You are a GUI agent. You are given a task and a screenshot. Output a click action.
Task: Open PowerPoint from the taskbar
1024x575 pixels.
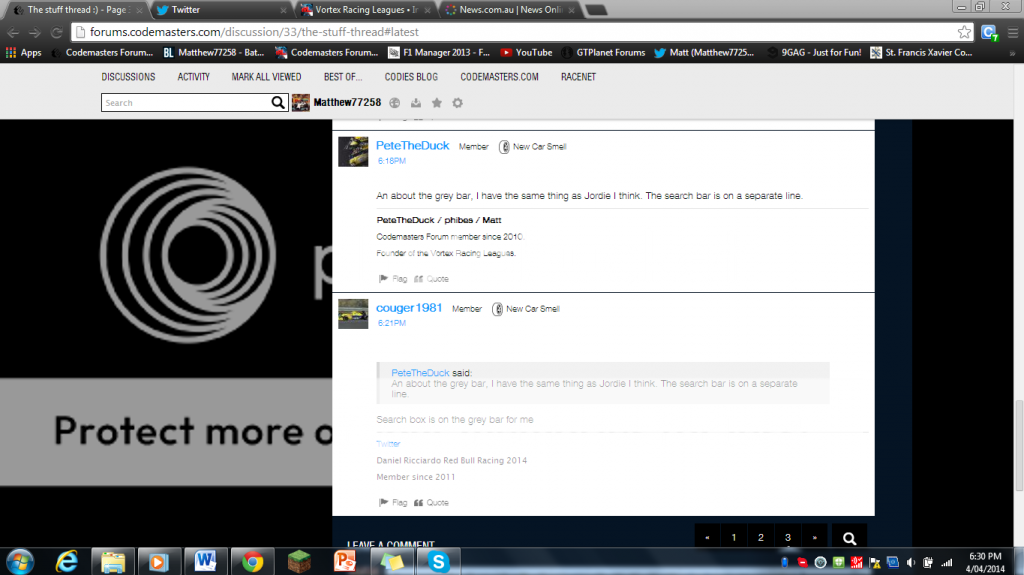pos(345,562)
